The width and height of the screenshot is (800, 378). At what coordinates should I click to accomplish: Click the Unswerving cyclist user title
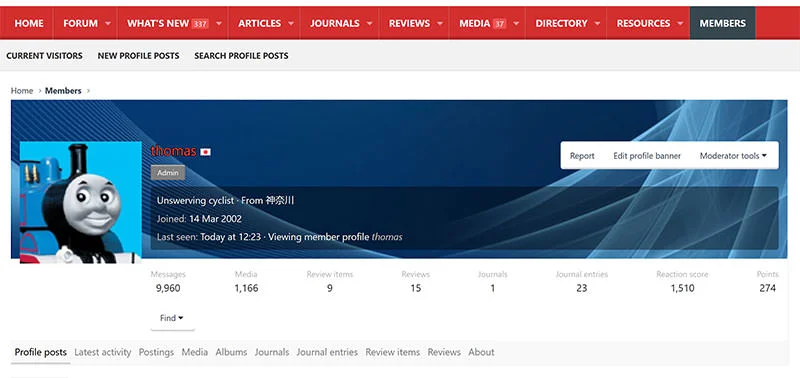point(195,200)
